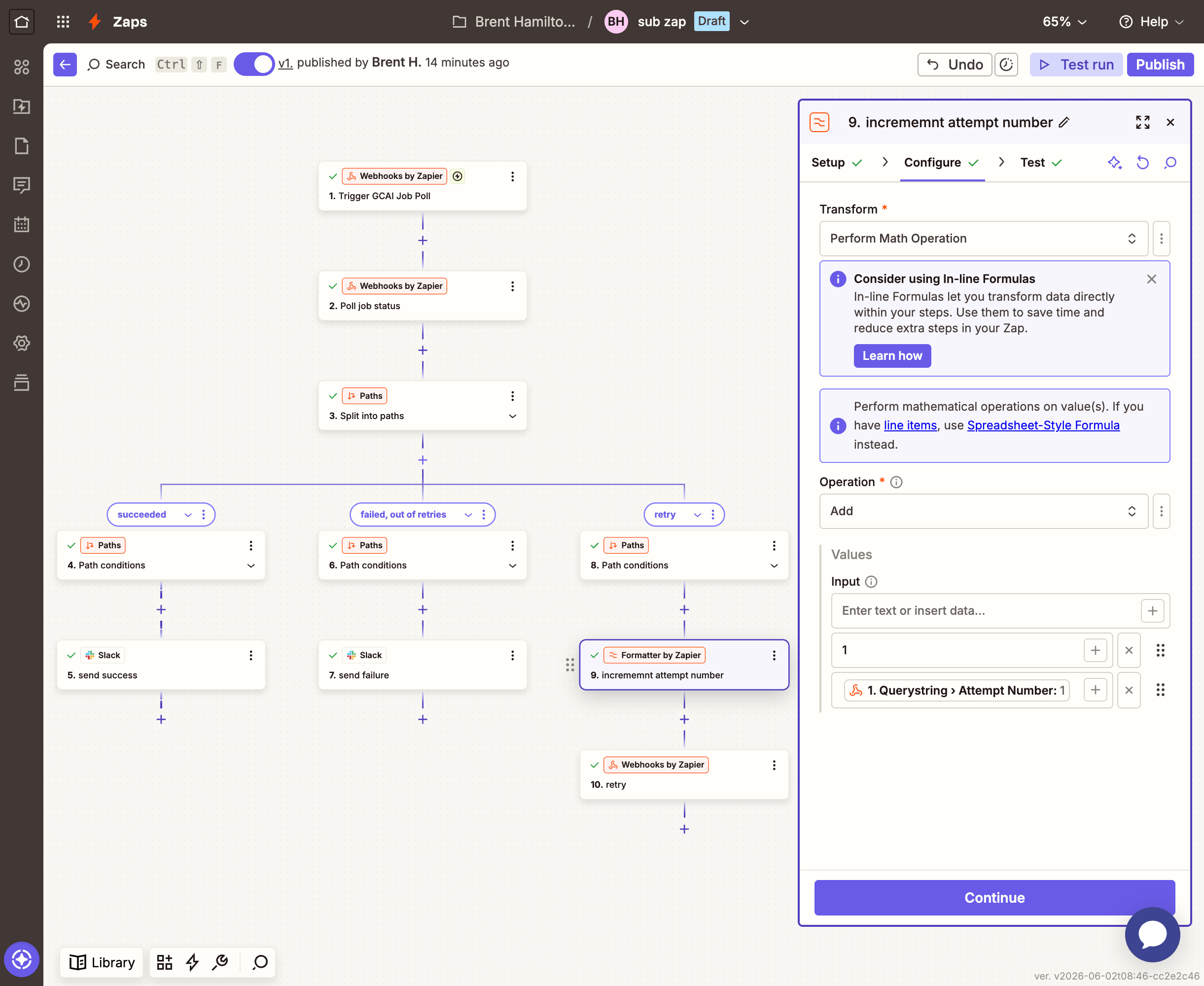Viewport: 1204px width, 986px height.
Task: Expand step 8 Path conditions
Action: tap(774, 565)
